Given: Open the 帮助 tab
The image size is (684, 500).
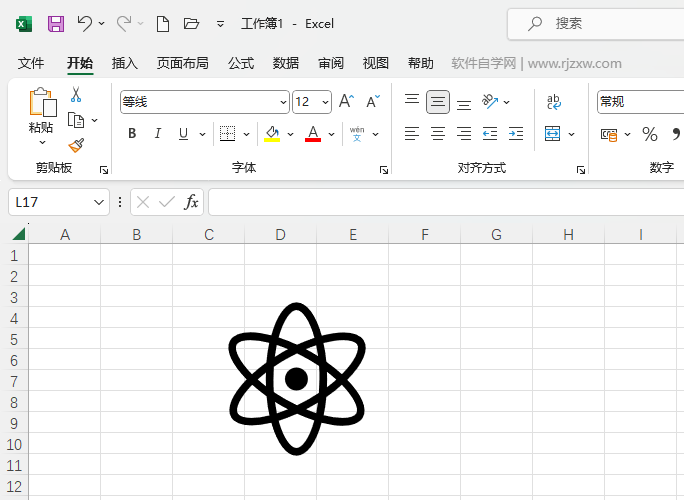Looking at the screenshot, I should tap(421, 63).
